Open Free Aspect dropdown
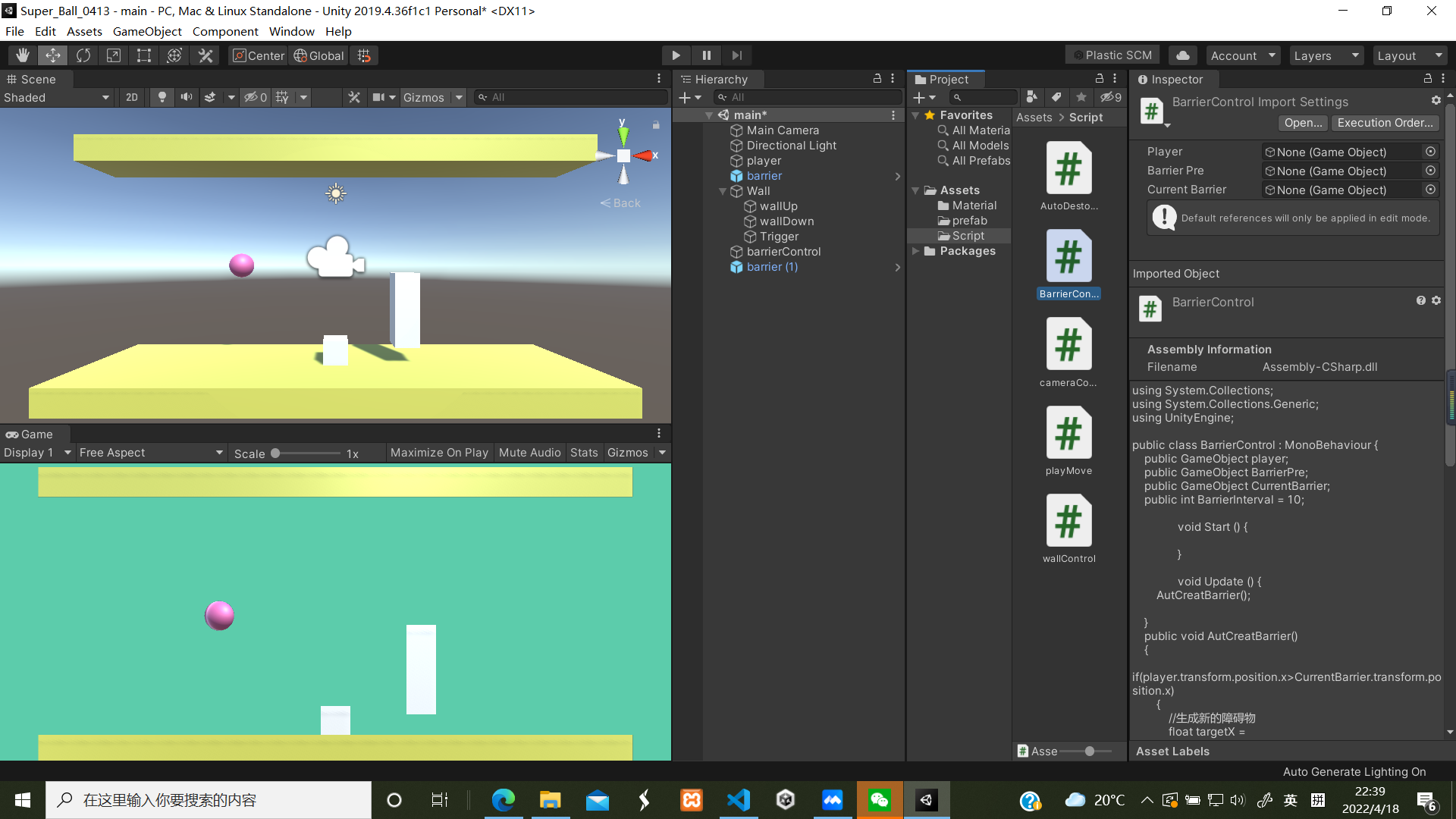 (151, 453)
